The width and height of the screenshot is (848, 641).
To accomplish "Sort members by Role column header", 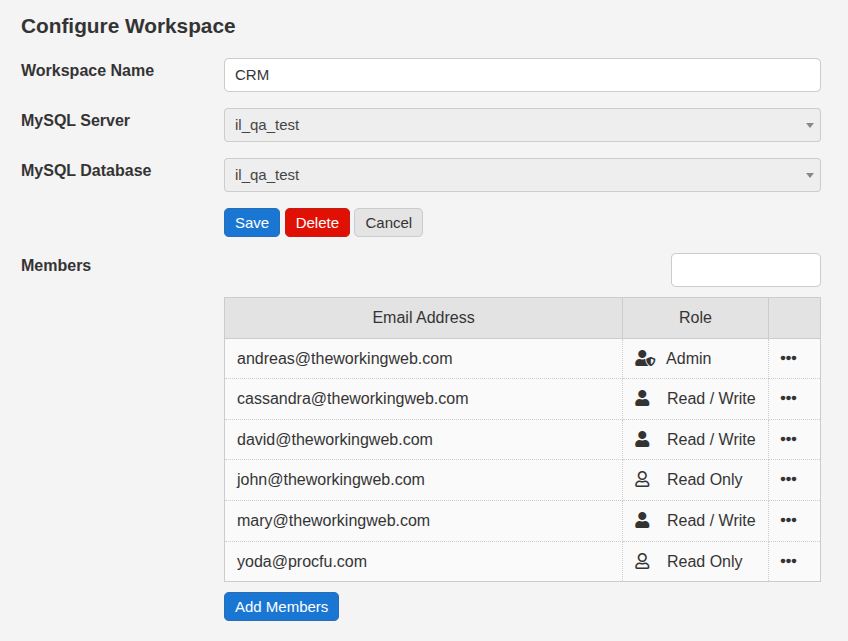I will pyautogui.click(x=695, y=317).
